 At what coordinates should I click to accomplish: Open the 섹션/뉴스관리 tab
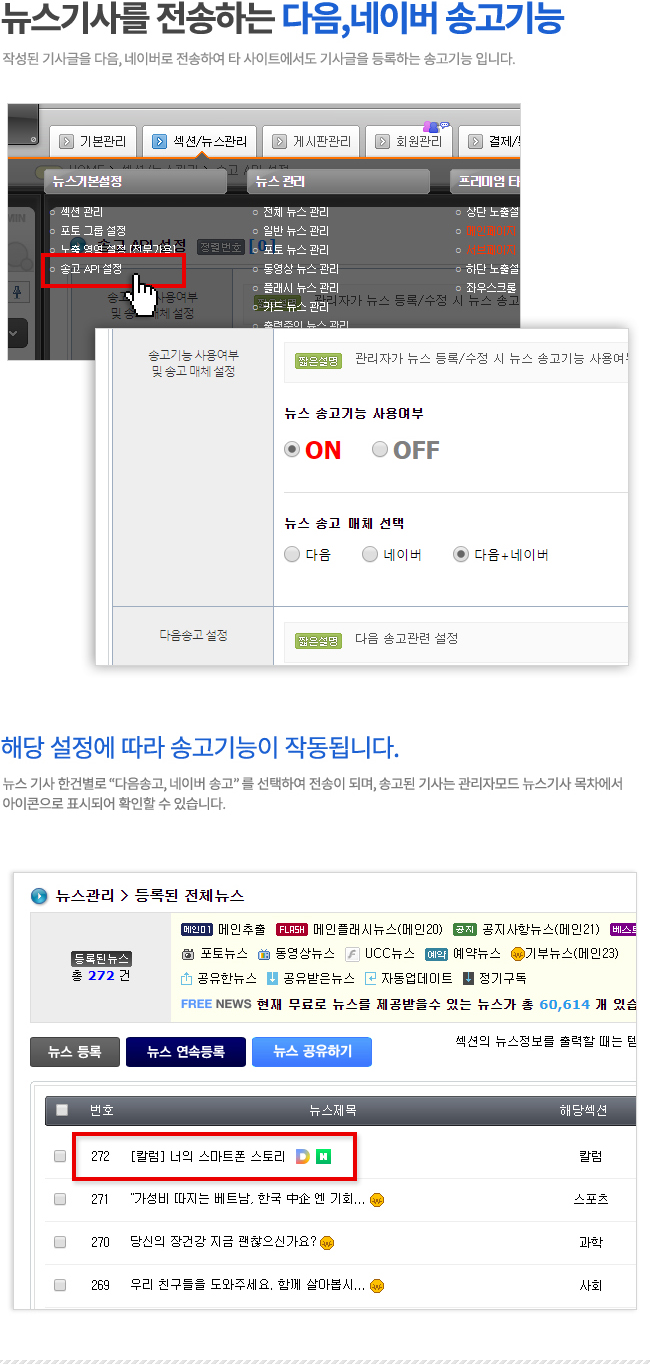[201, 141]
